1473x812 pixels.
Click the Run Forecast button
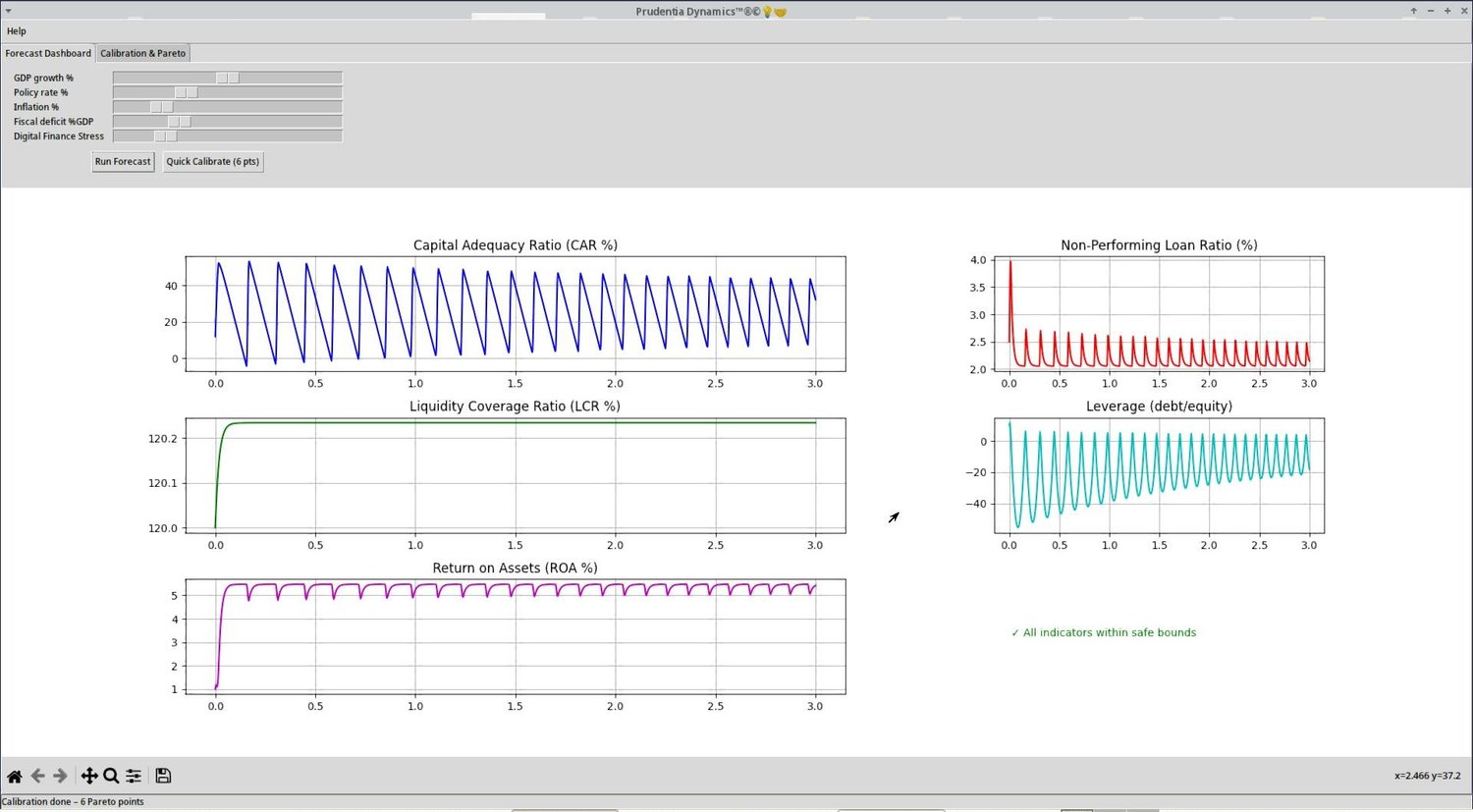(x=123, y=162)
